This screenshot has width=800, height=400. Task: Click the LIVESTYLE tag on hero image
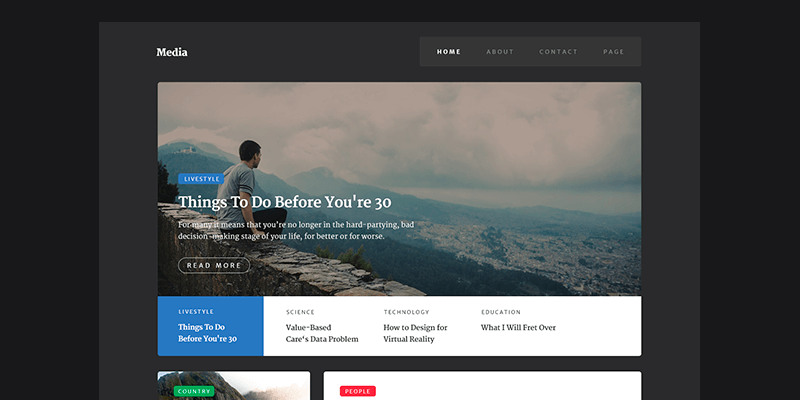point(201,179)
